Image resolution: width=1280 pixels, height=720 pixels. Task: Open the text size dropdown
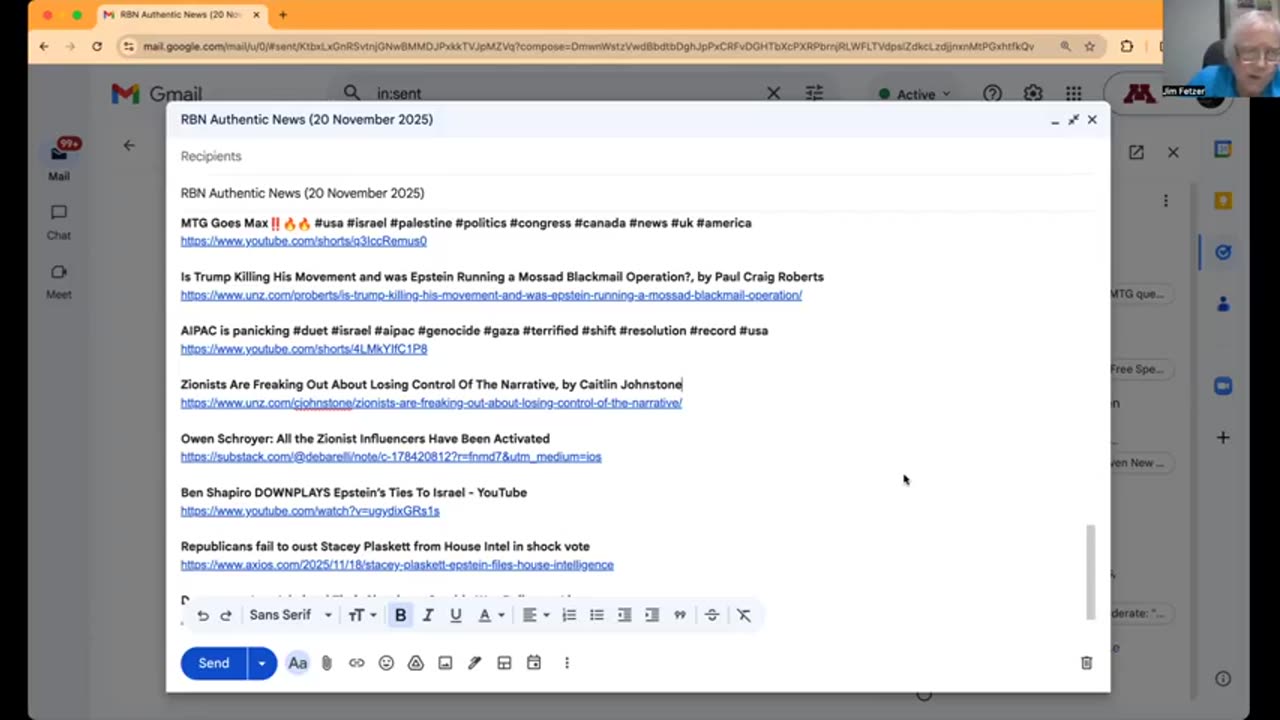click(x=361, y=615)
